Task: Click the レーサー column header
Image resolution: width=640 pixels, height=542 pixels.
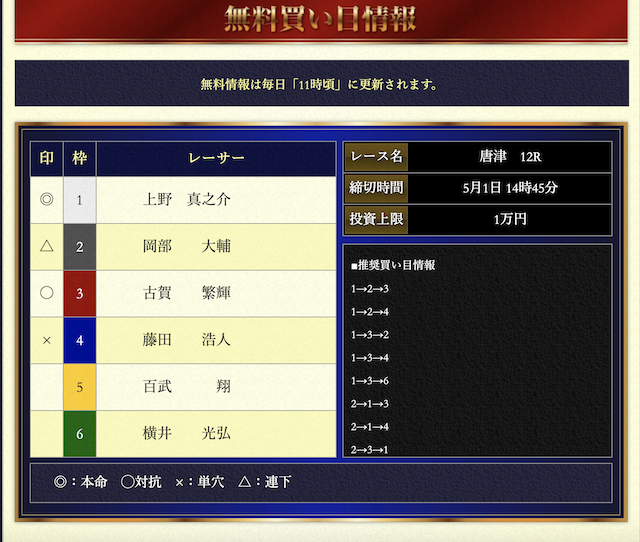Action: tap(216, 158)
